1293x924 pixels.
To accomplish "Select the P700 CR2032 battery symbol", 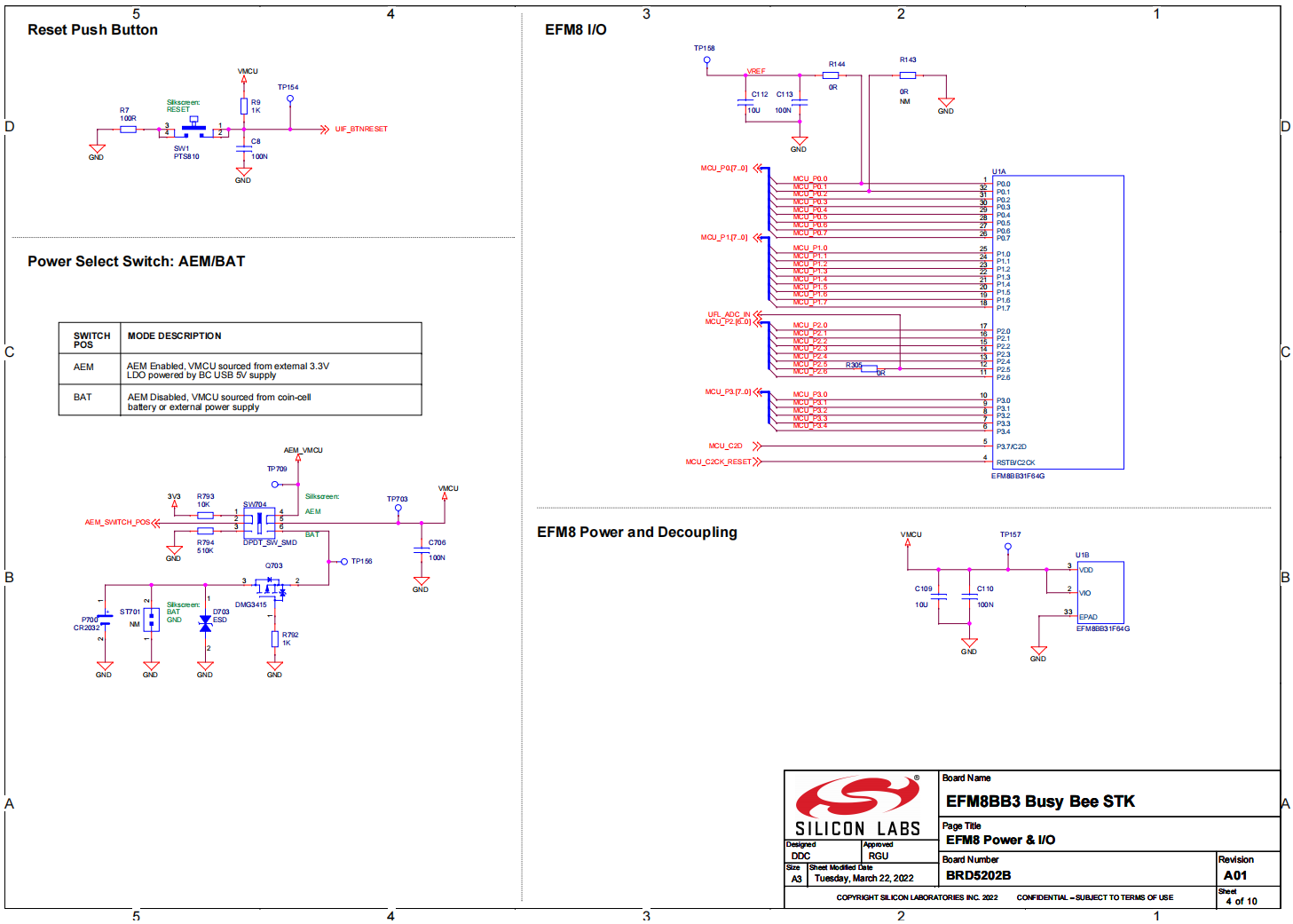I will click(105, 620).
